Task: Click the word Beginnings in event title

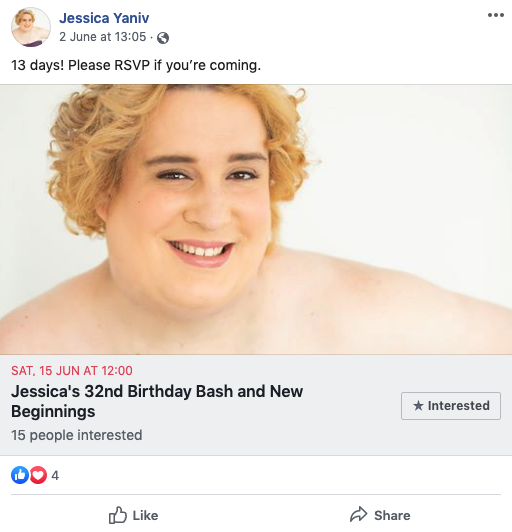Action: [53, 412]
